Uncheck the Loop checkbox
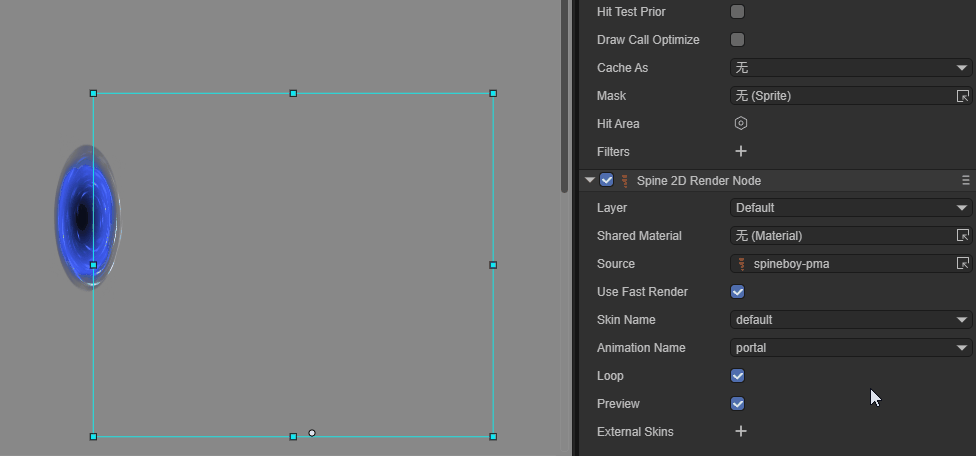The image size is (976, 456). (737, 376)
